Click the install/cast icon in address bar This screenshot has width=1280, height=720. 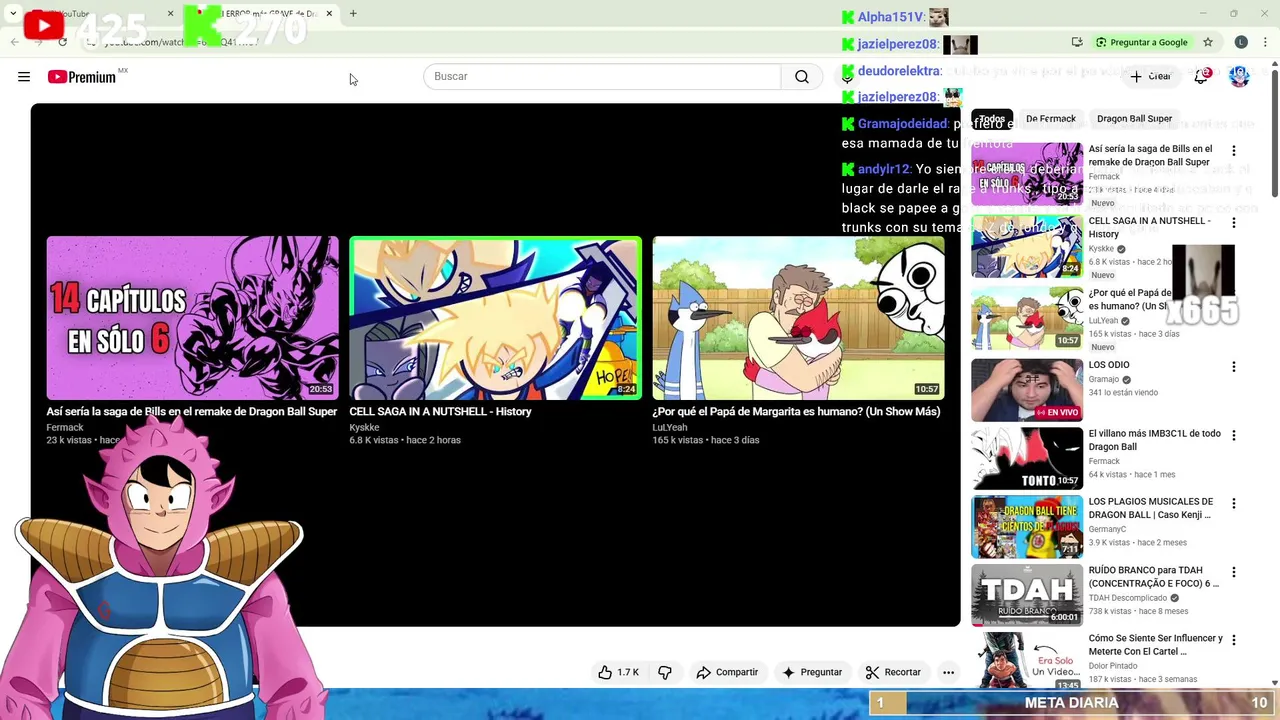pyautogui.click(x=1077, y=42)
